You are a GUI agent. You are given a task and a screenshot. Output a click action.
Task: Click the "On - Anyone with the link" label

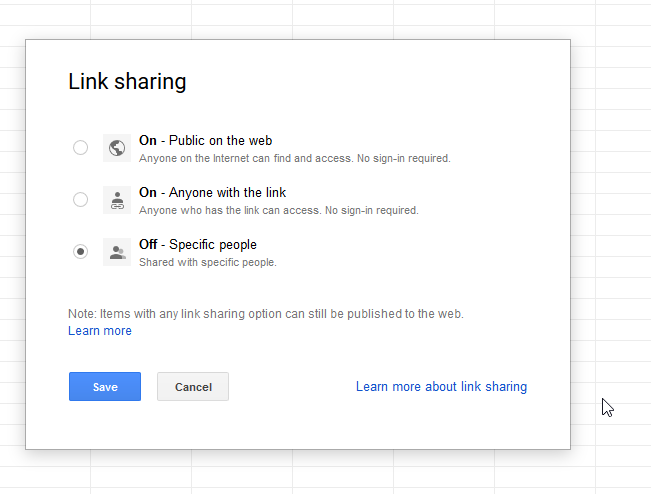click(213, 193)
